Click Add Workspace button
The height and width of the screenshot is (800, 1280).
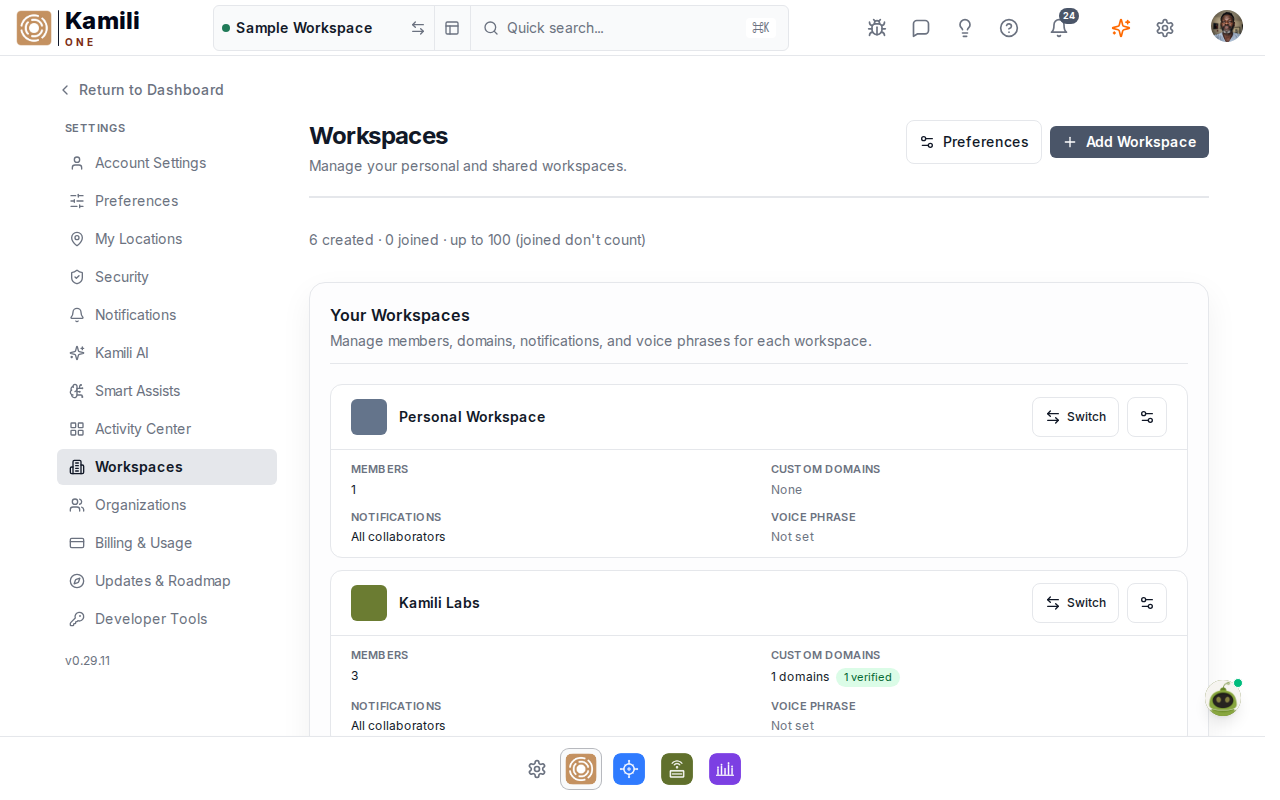pos(1129,142)
